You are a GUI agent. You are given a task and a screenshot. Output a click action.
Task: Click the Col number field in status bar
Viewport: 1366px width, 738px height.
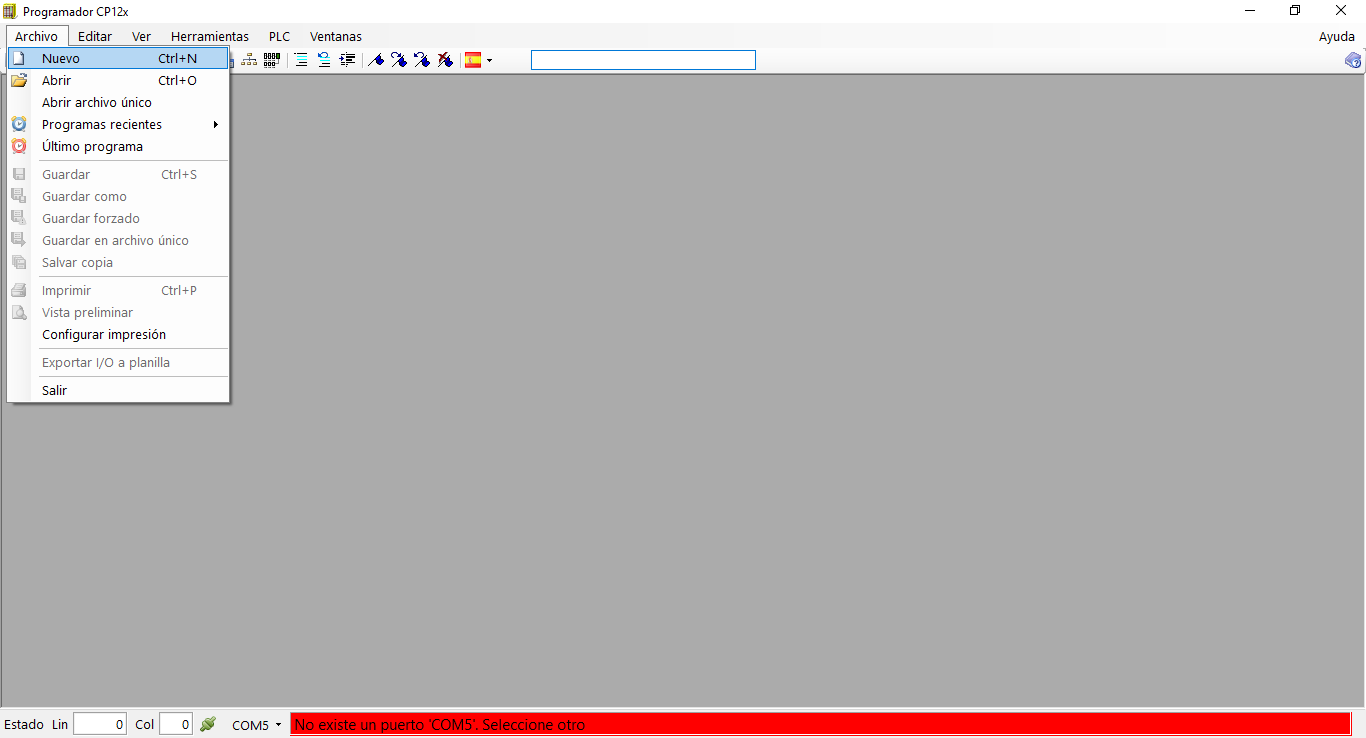pos(176,724)
